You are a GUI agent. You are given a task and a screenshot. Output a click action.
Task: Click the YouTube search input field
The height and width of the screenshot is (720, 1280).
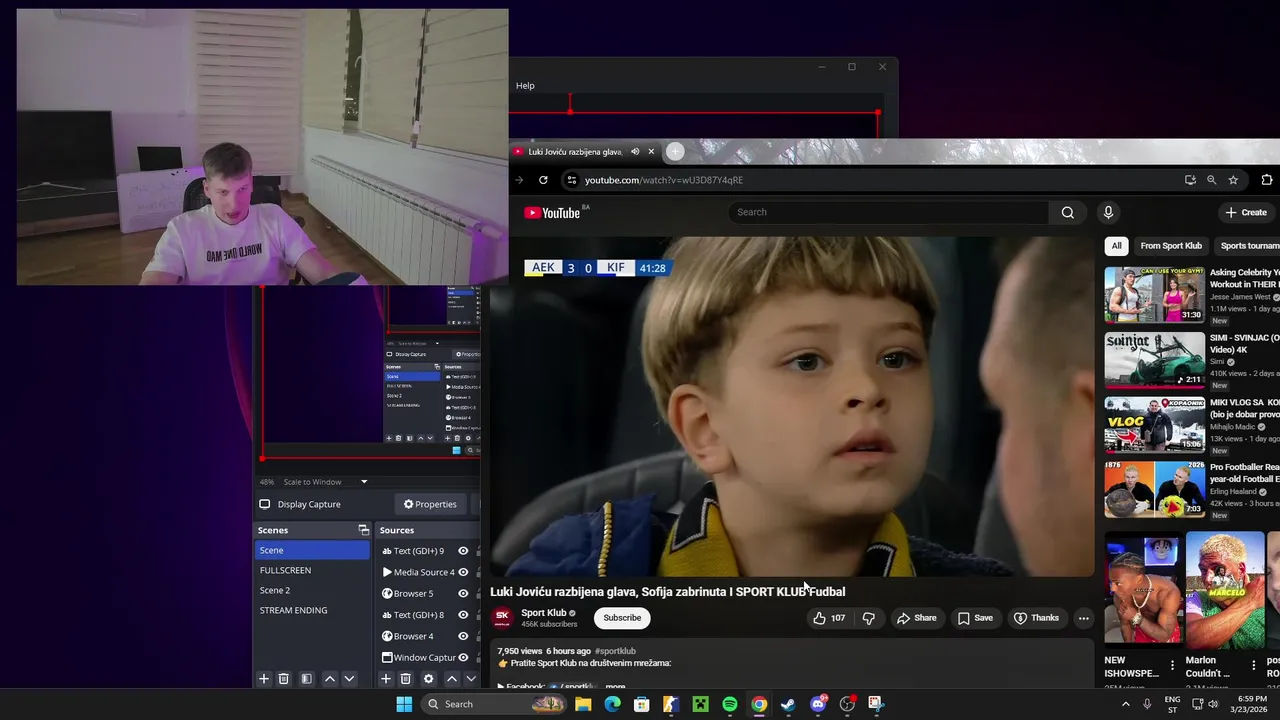(x=888, y=212)
